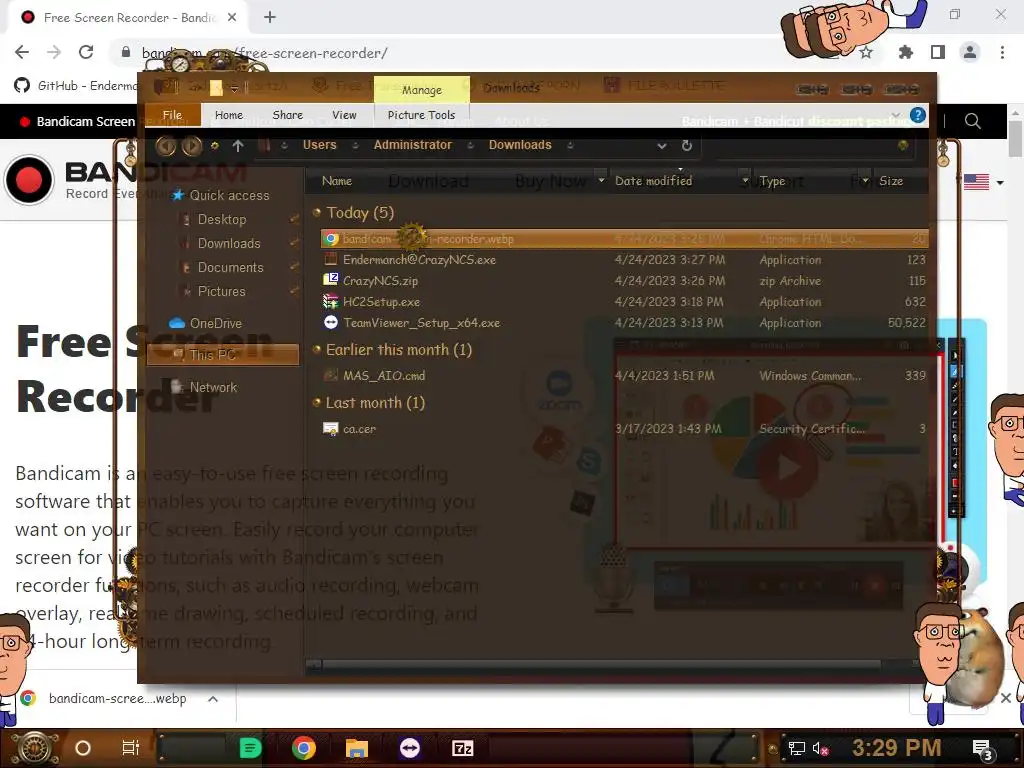Image resolution: width=1024 pixels, height=768 pixels.
Task: Sort files by Size column
Action: [x=891, y=181]
